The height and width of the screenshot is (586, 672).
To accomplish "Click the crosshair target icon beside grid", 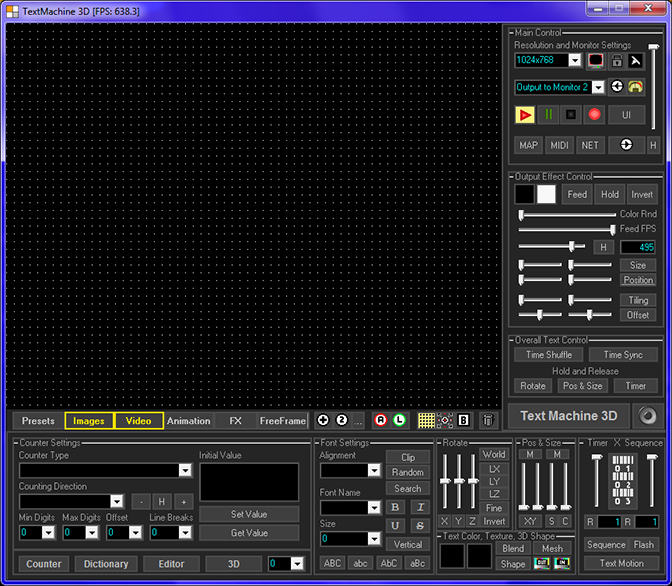I will [x=445, y=421].
